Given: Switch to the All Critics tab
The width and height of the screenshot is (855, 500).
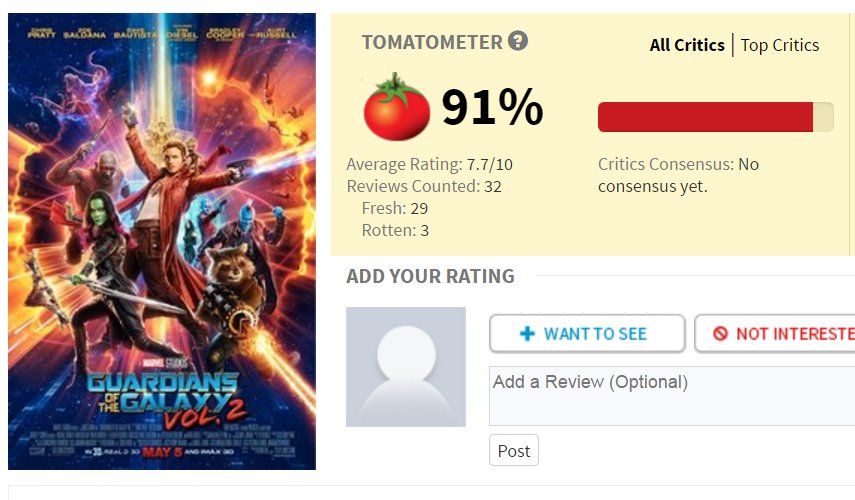Looking at the screenshot, I should (687, 45).
